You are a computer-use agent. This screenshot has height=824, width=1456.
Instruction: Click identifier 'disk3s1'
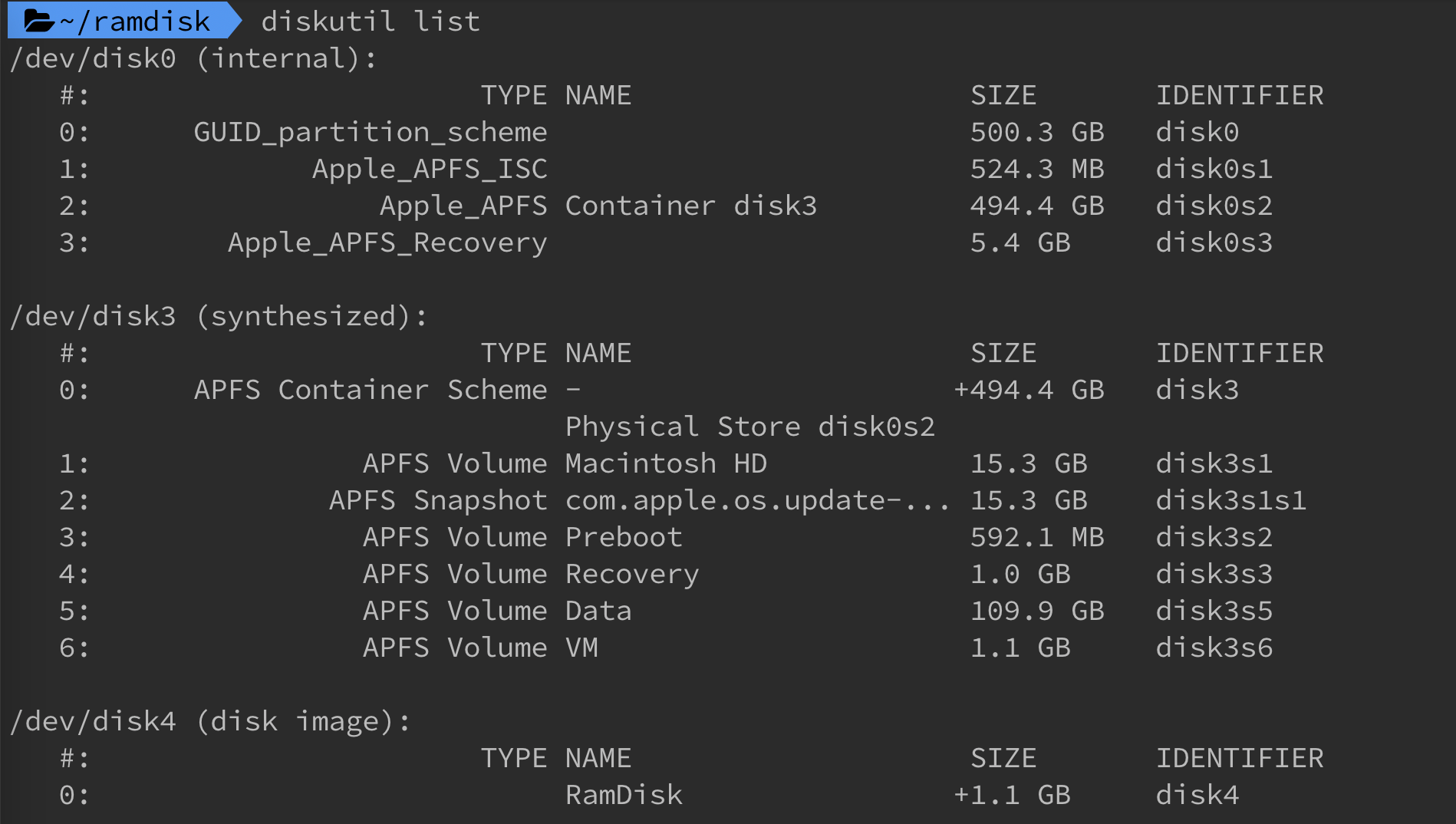tap(1214, 463)
